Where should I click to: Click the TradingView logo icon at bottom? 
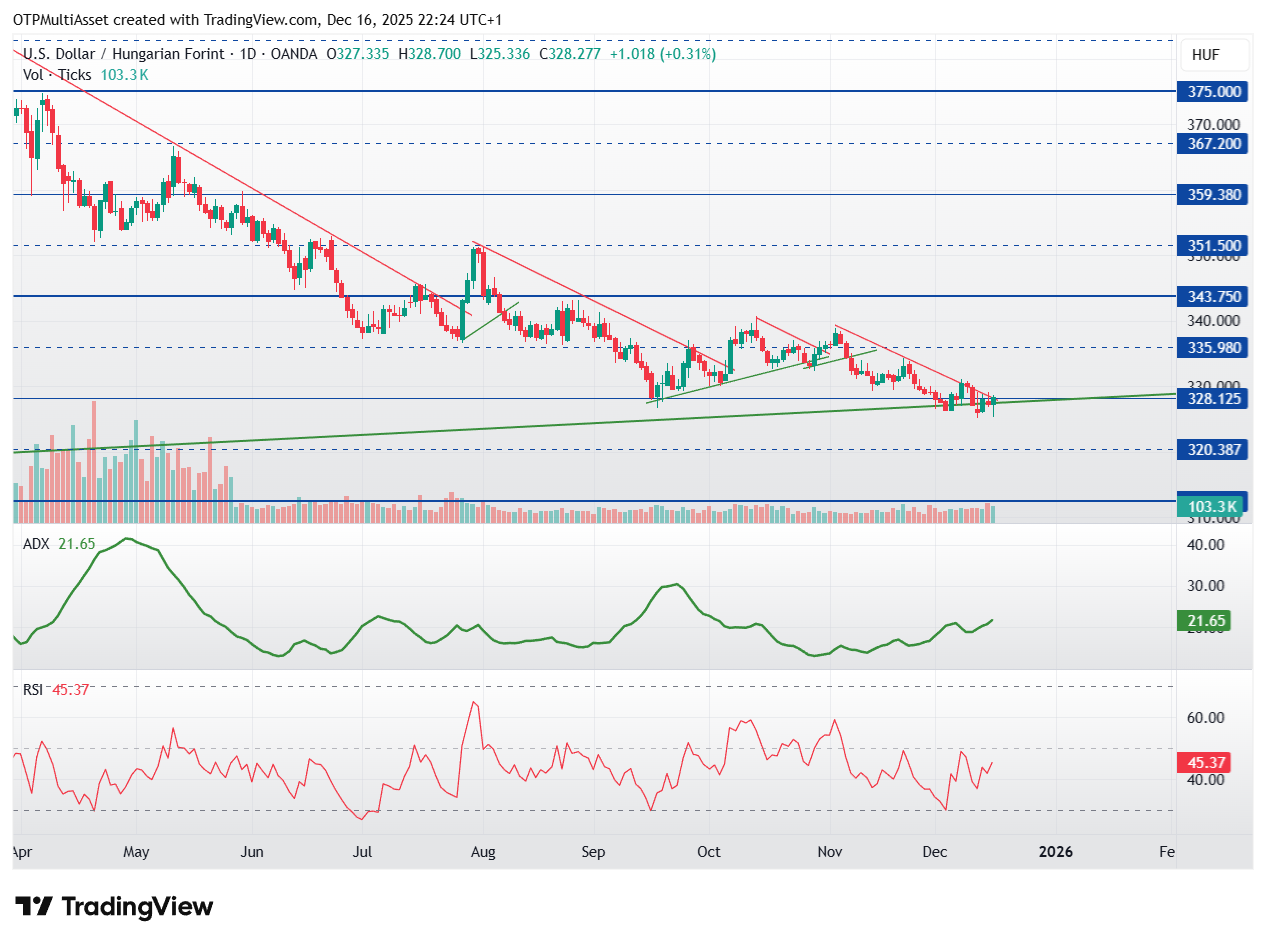[34, 907]
